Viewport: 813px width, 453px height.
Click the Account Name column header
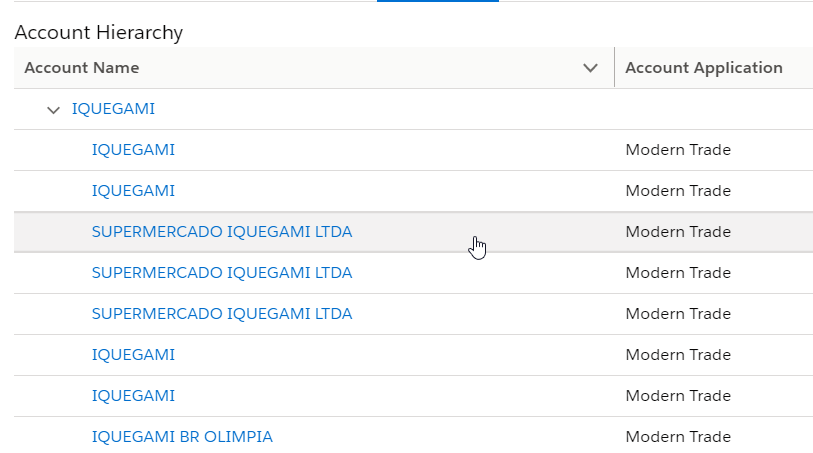[x=82, y=68]
